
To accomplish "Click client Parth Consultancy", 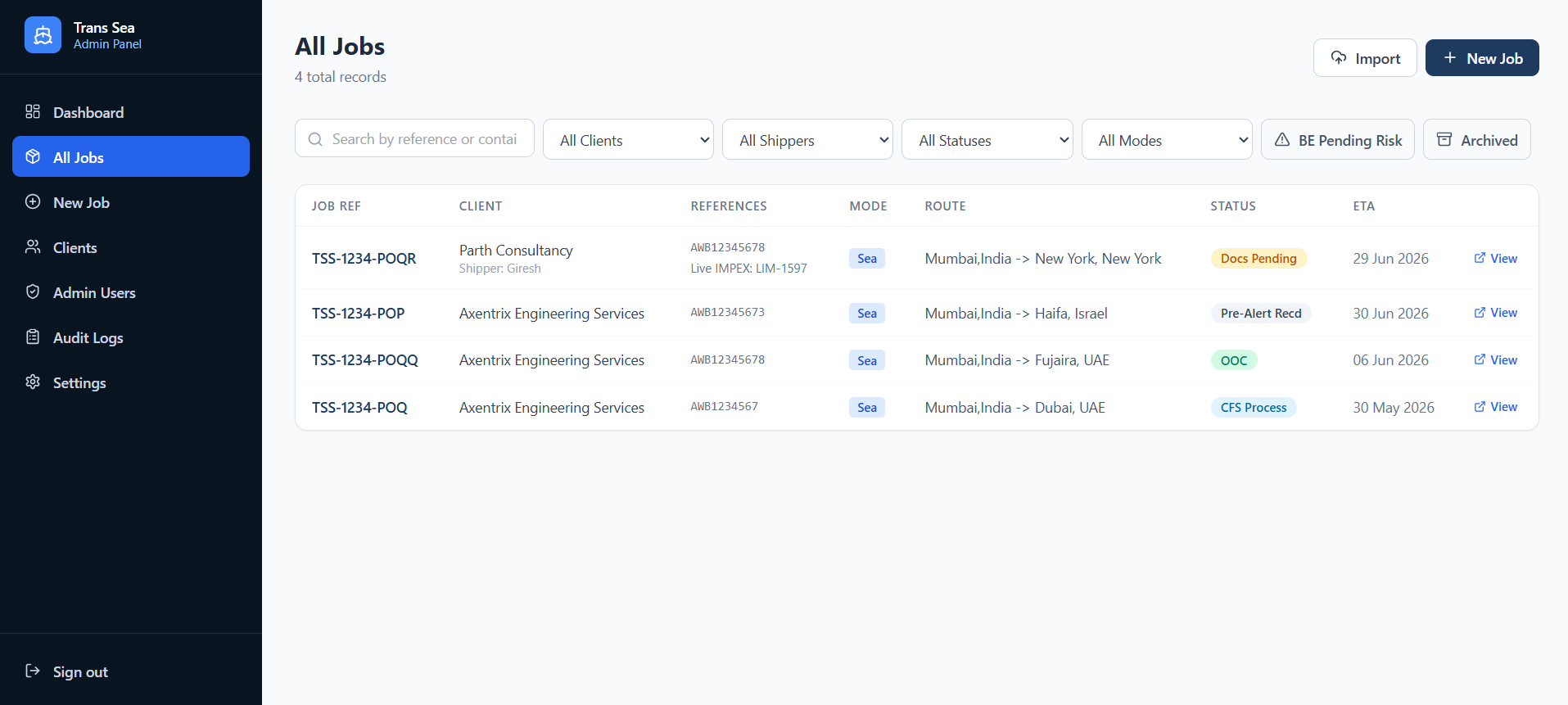I will pyautogui.click(x=516, y=250).
